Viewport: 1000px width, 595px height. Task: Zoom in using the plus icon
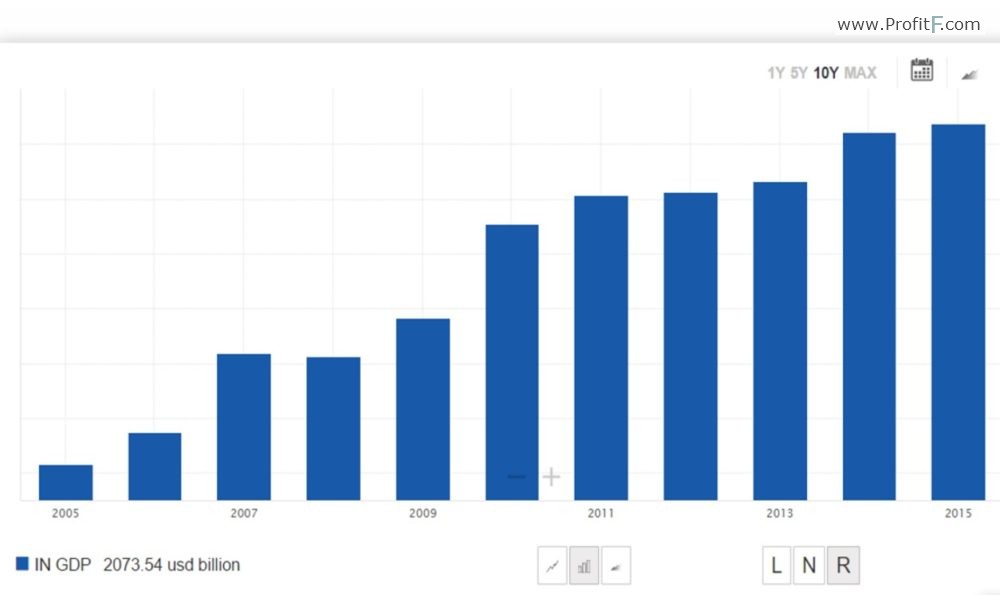tap(551, 476)
